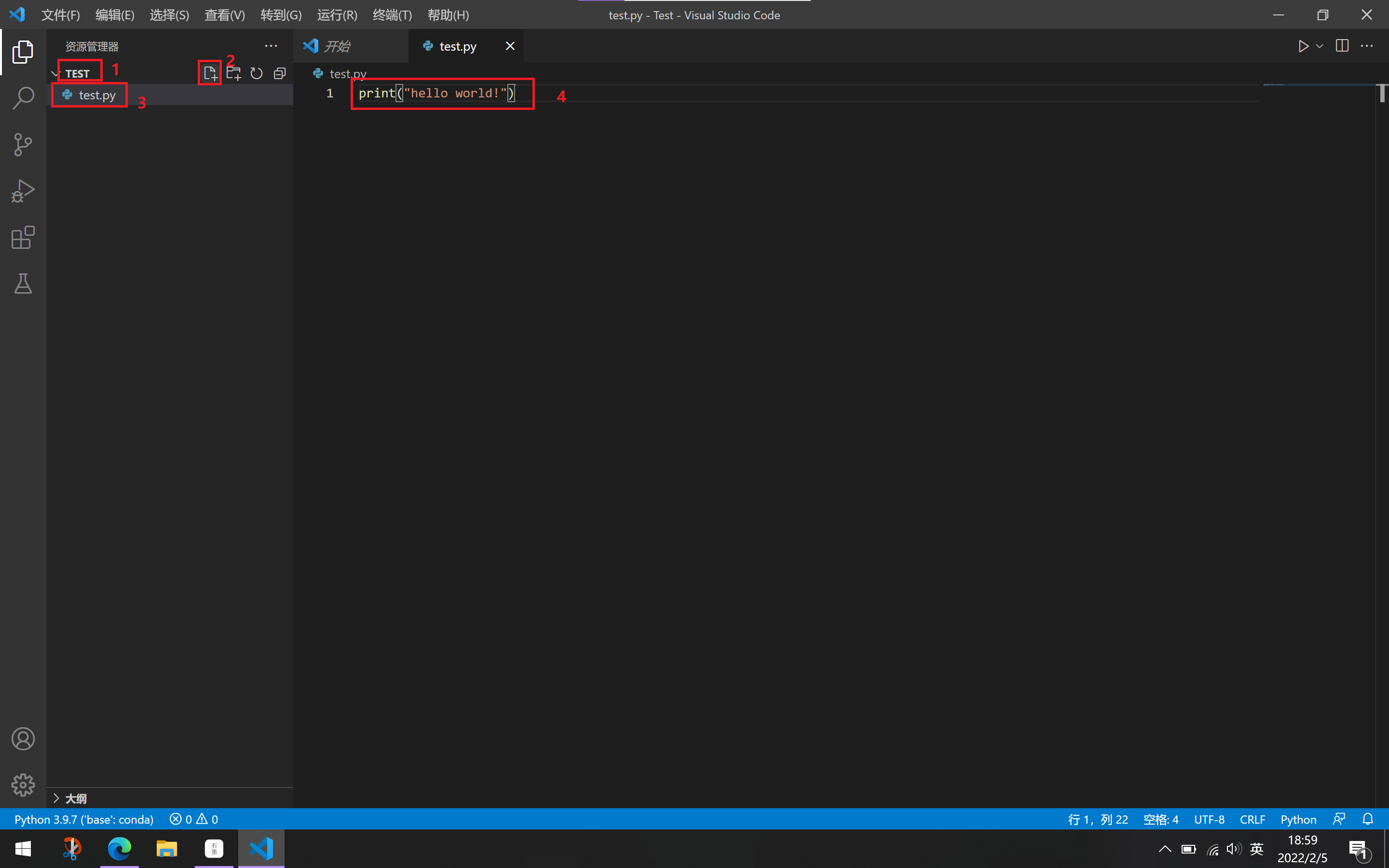Screen dimensions: 1389x868
Task: Click editor vertical scrollbar slider
Action: 1382,94
